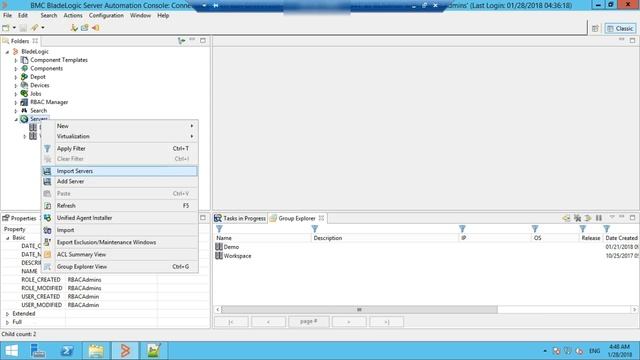Image resolution: width=640 pixels, height=360 pixels.
Task: Select the Group Explorer tab
Action: tap(297, 218)
